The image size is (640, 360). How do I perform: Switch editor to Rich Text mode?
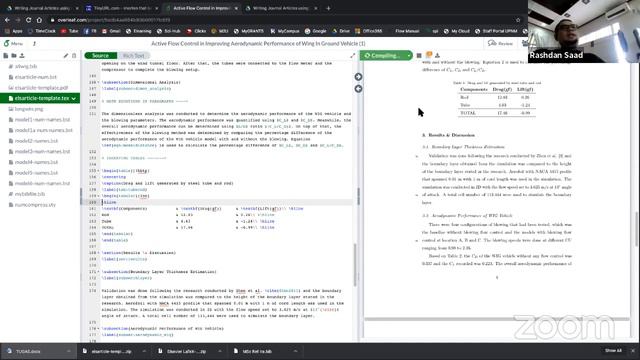click(133, 56)
